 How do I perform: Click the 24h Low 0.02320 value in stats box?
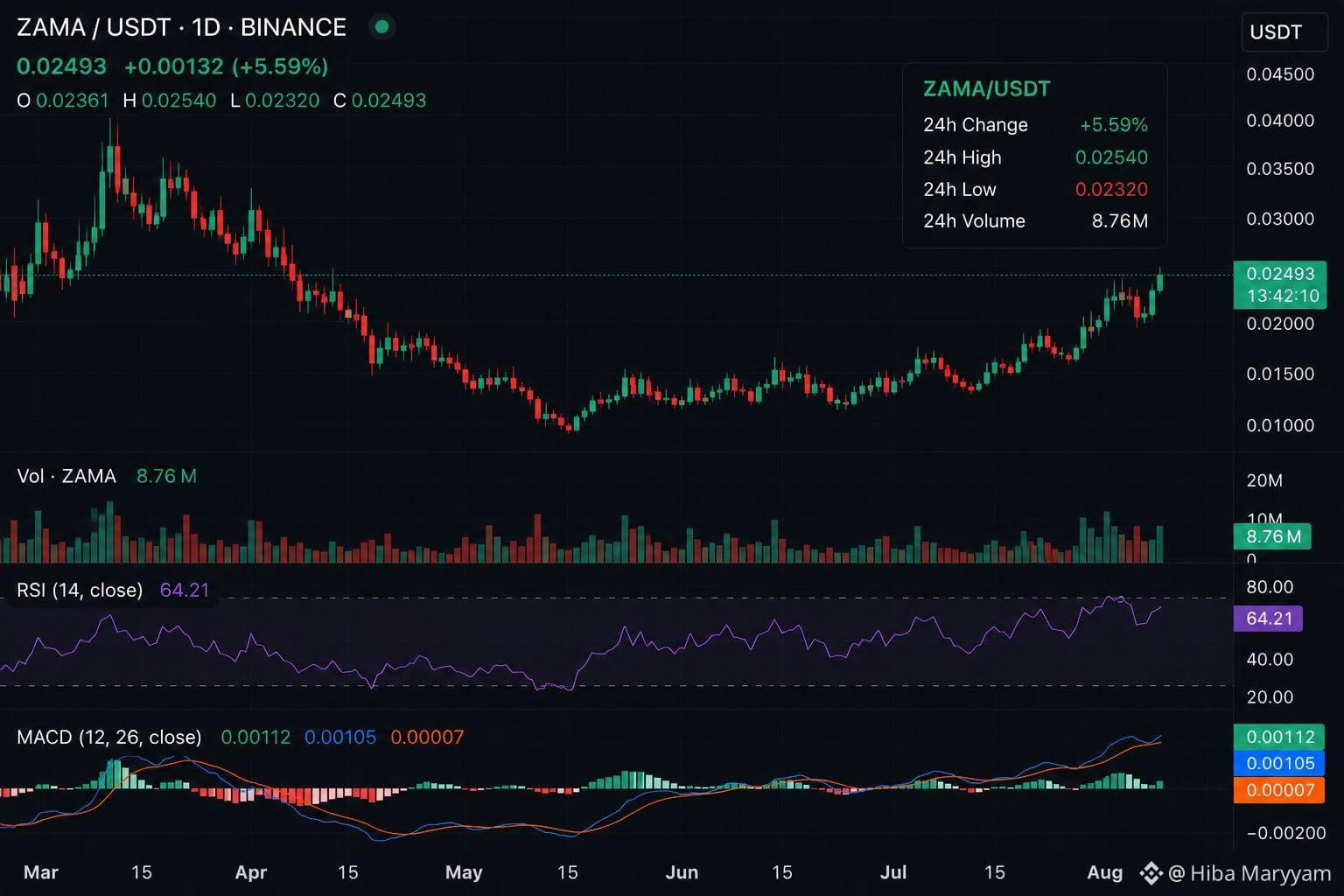[x=1111, y=189]
